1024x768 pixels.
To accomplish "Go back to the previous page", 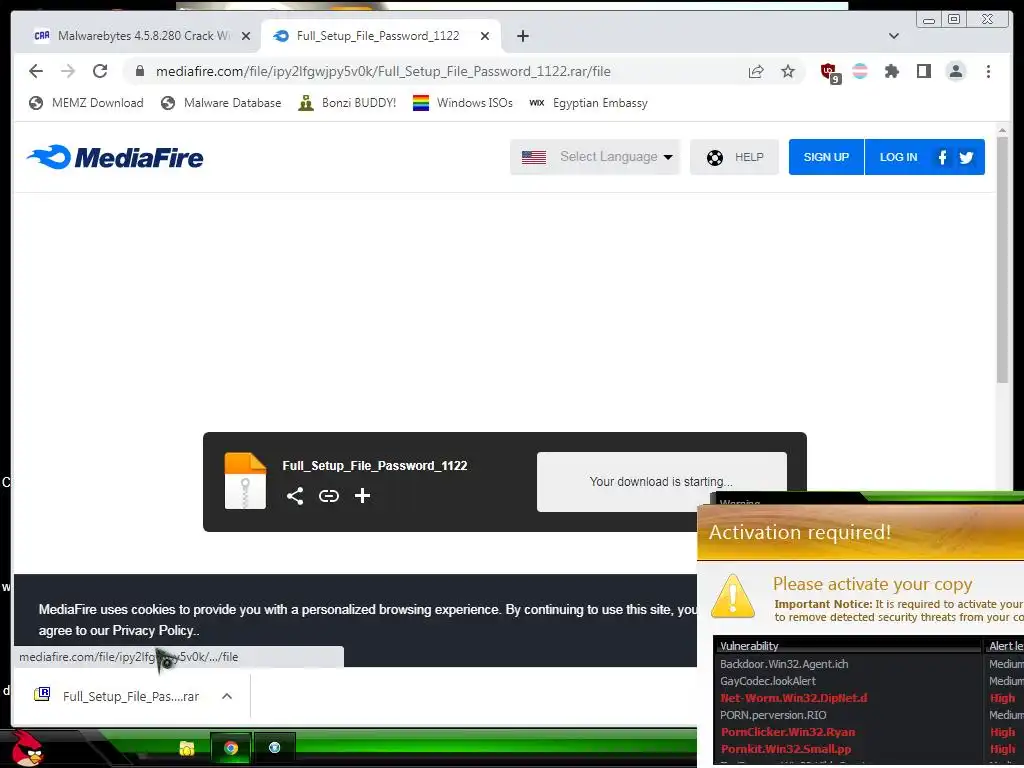I will click(36, 71).
